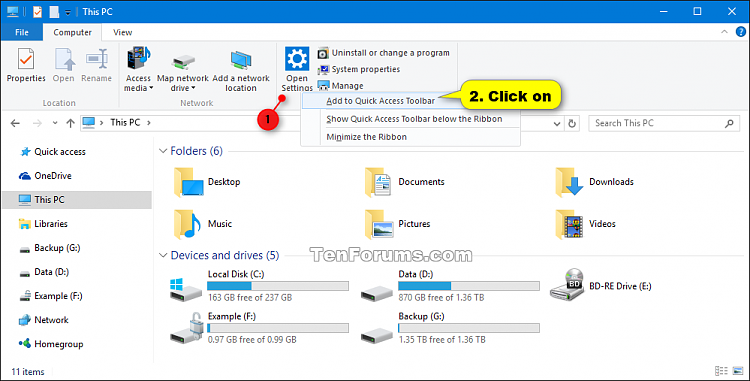750x381 pixels.
Task: Open the Properties ribbon button
Action: tap(26, 65)
